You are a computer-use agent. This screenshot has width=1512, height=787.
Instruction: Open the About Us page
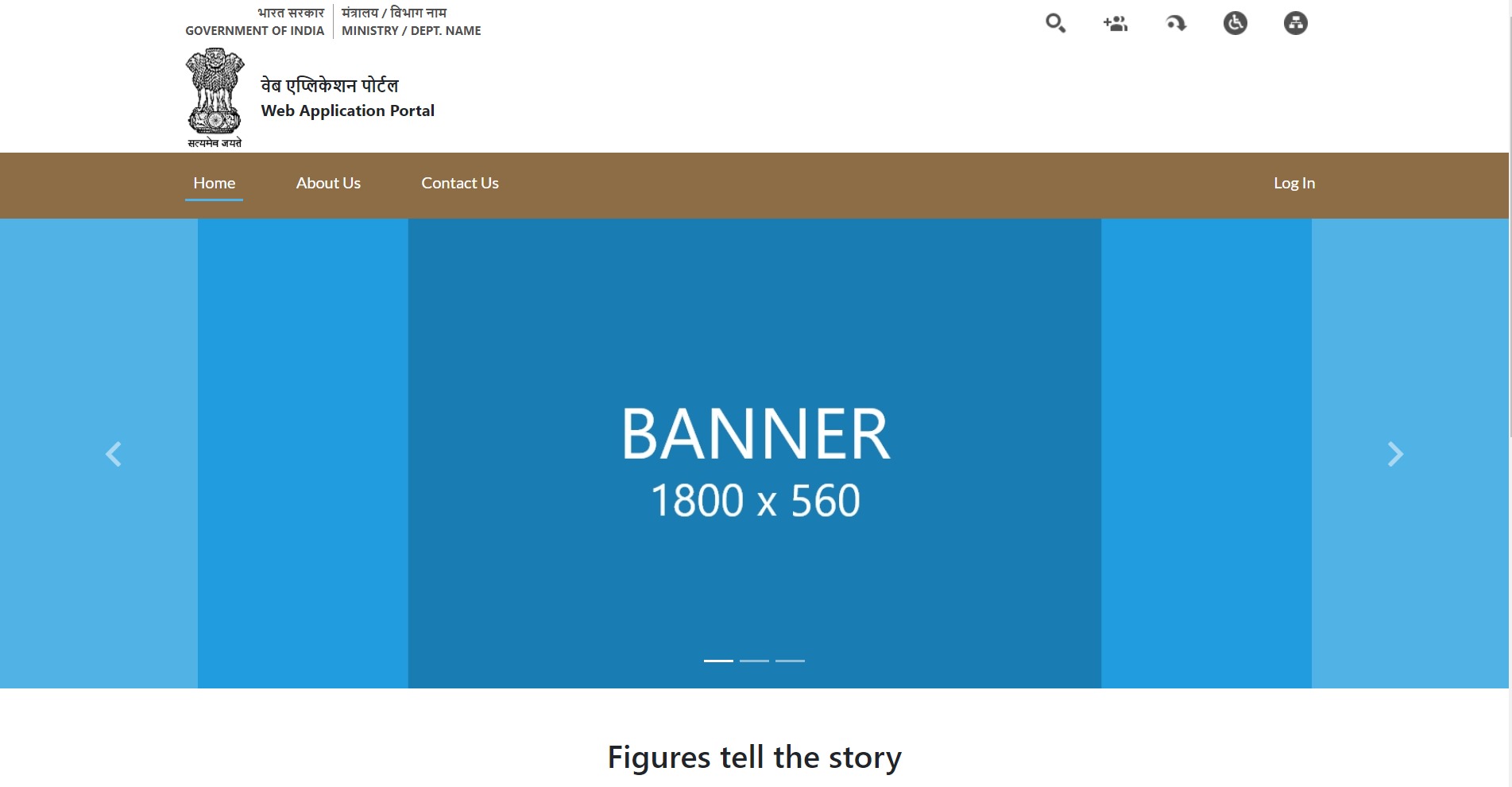tap(328, 183)
